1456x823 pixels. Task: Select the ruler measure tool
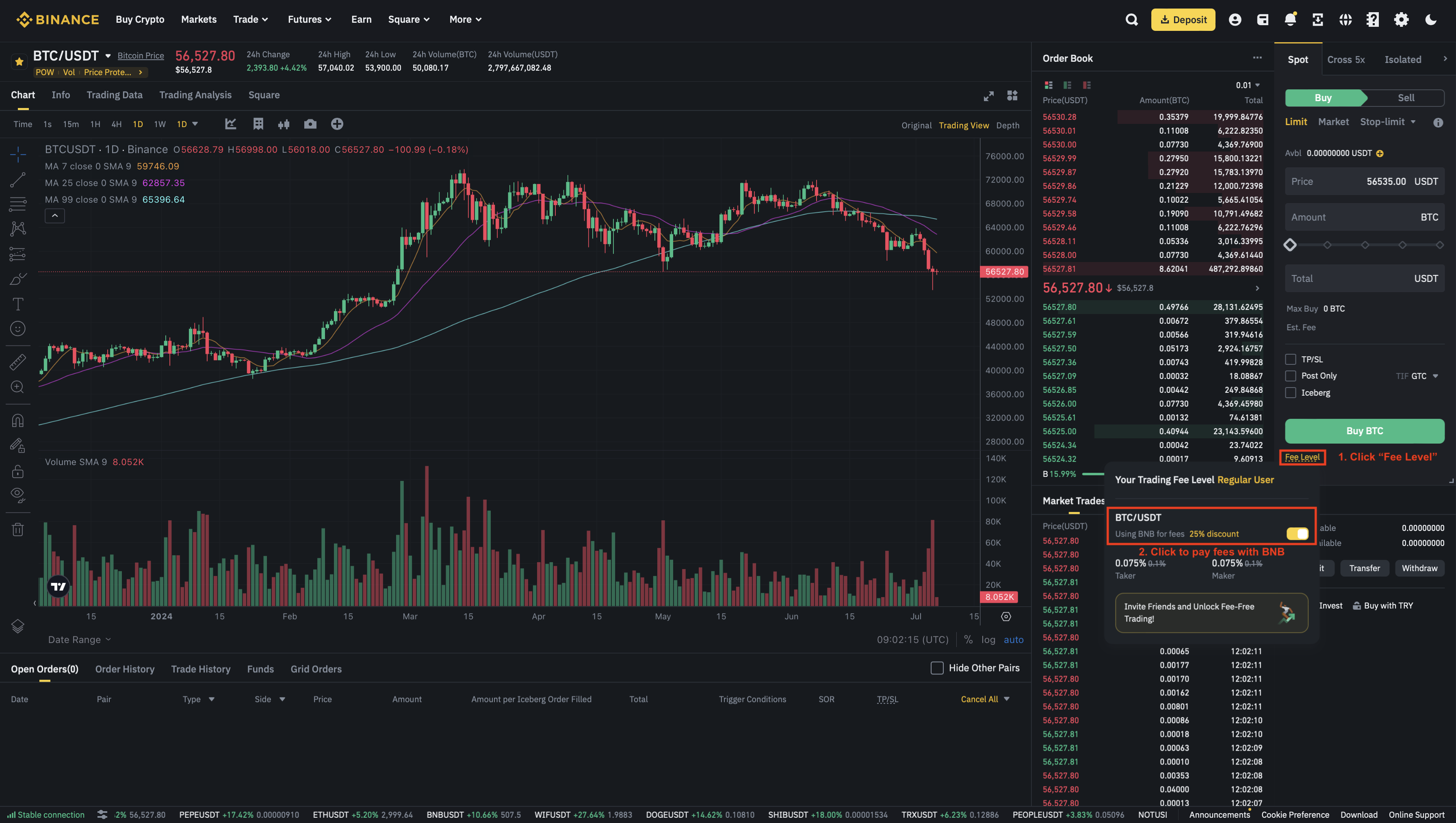click(x=17, y=362)
